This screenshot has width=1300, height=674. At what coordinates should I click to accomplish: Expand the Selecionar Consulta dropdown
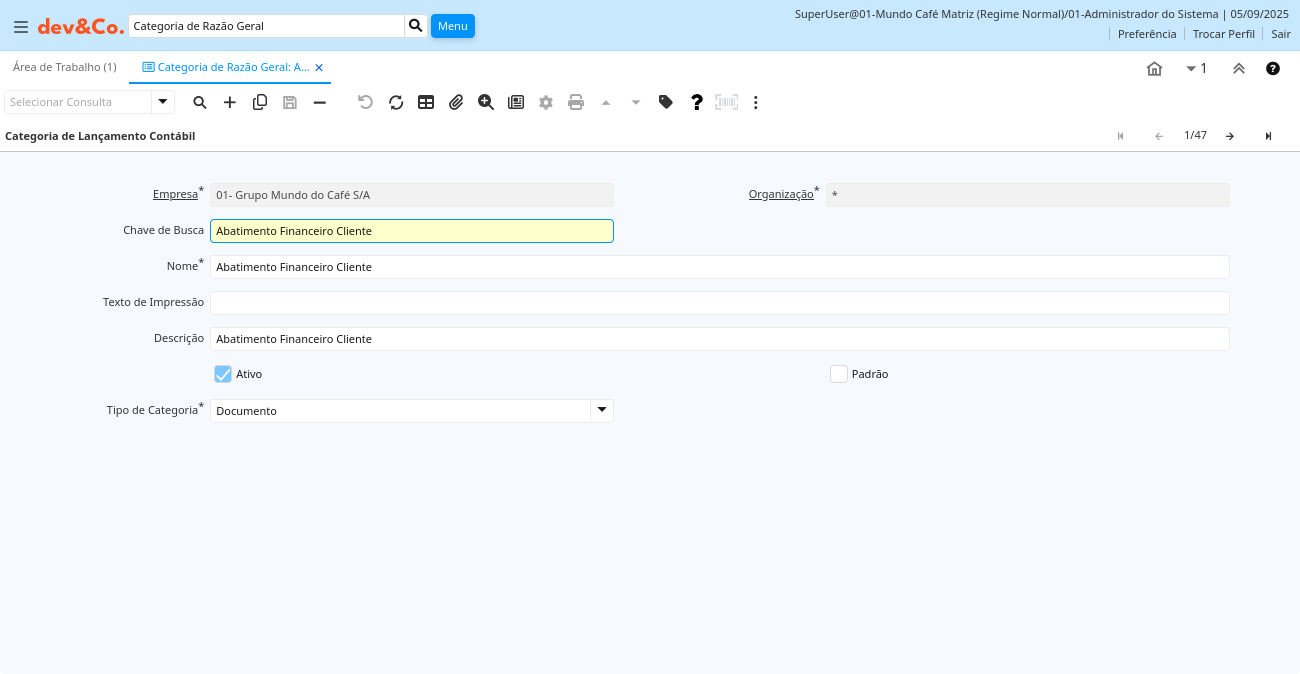pyautogui.click(x=163, y=102)
